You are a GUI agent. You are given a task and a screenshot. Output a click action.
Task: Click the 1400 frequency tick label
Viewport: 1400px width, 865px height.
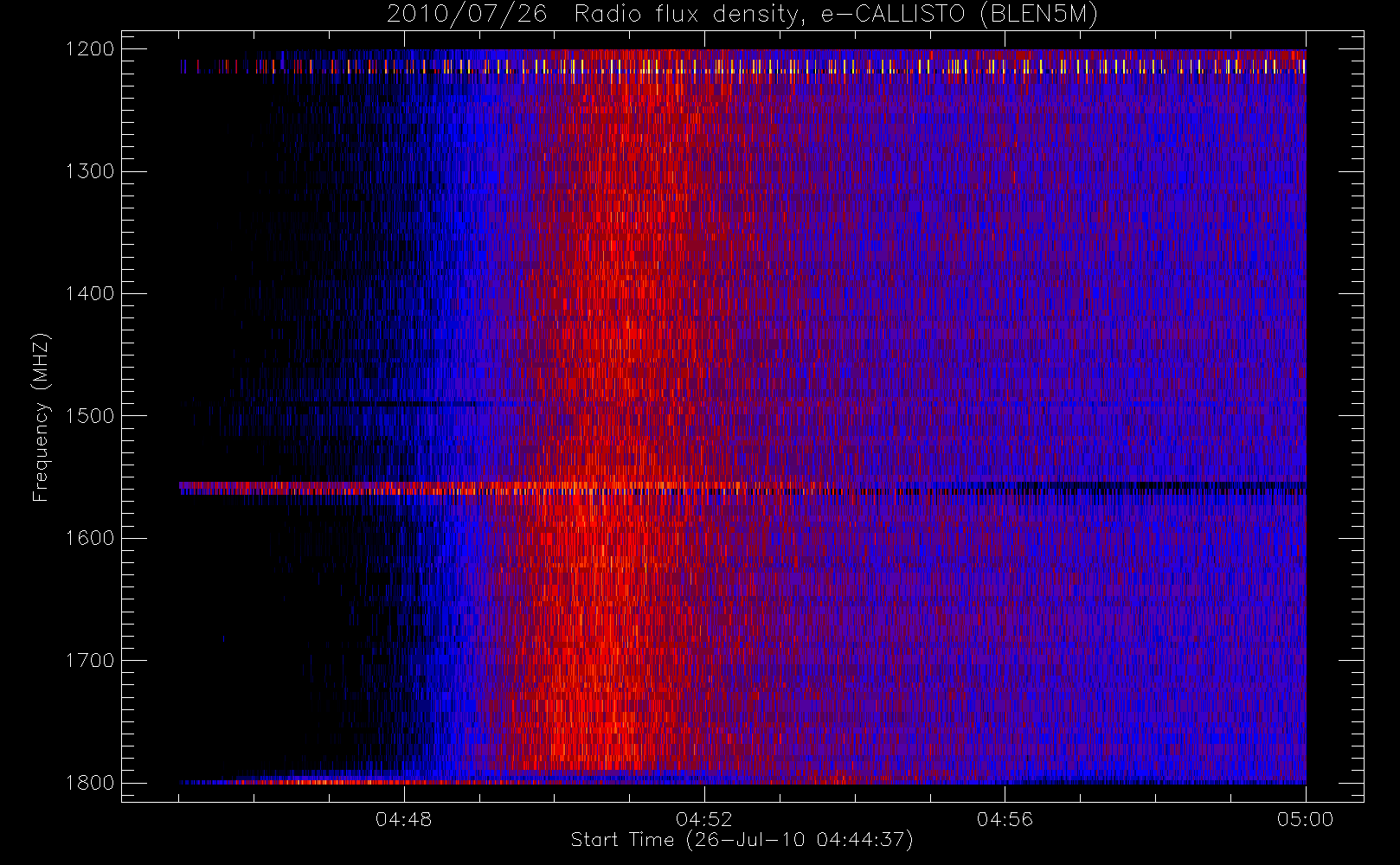pyautogui.click(x=90, y=294)
